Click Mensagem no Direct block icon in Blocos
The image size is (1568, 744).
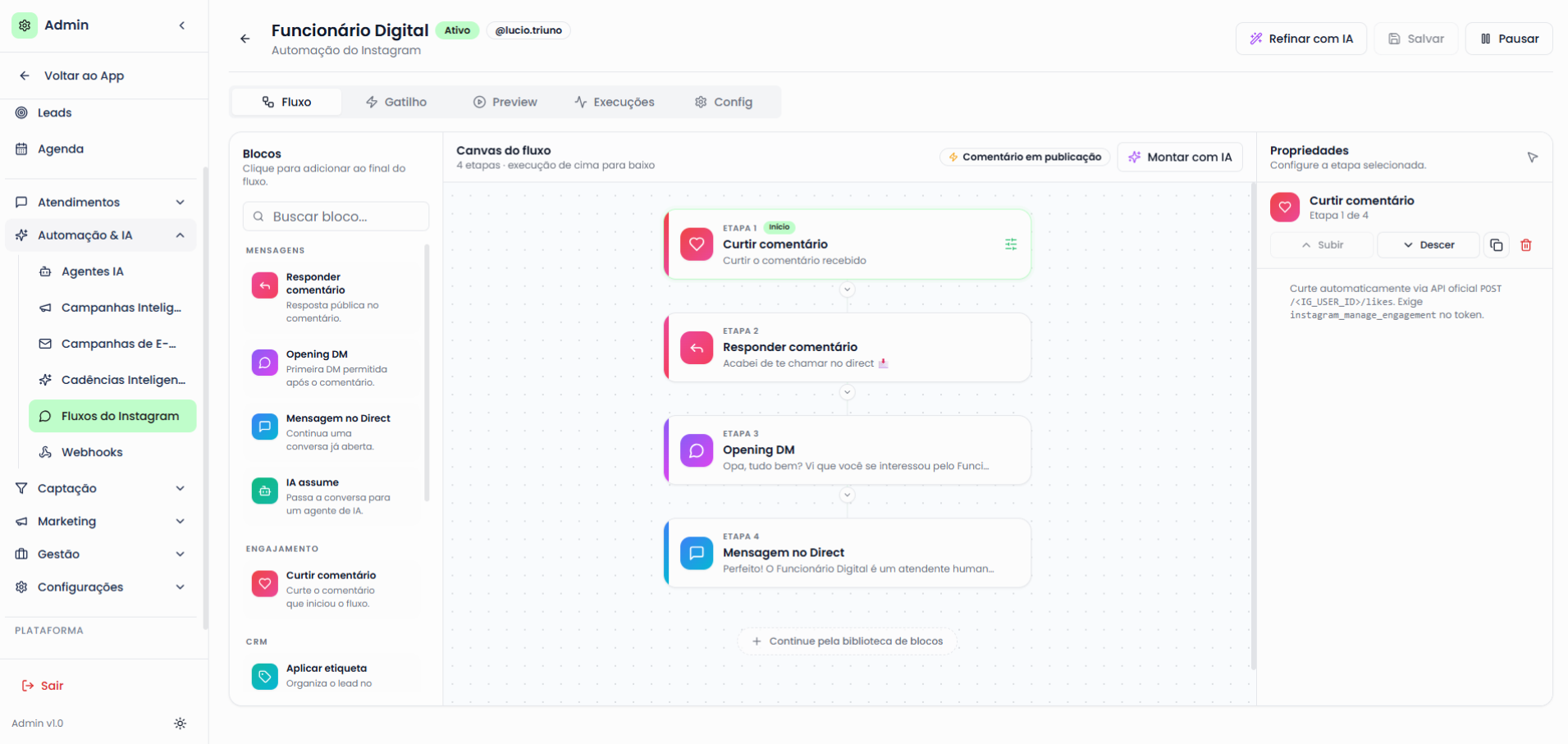click(x=264, y=427)
